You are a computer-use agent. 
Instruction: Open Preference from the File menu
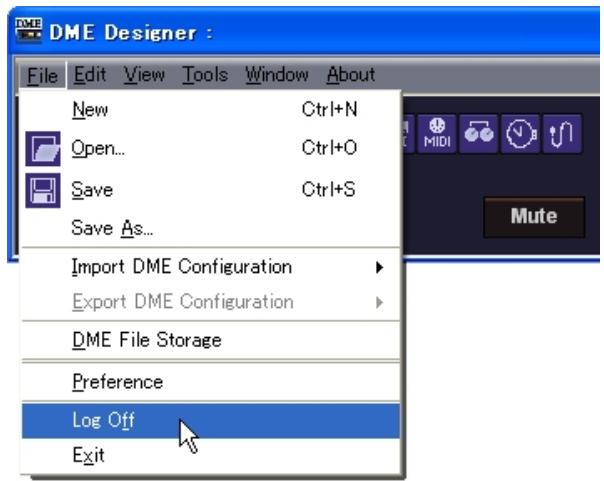tap(211, 382)
